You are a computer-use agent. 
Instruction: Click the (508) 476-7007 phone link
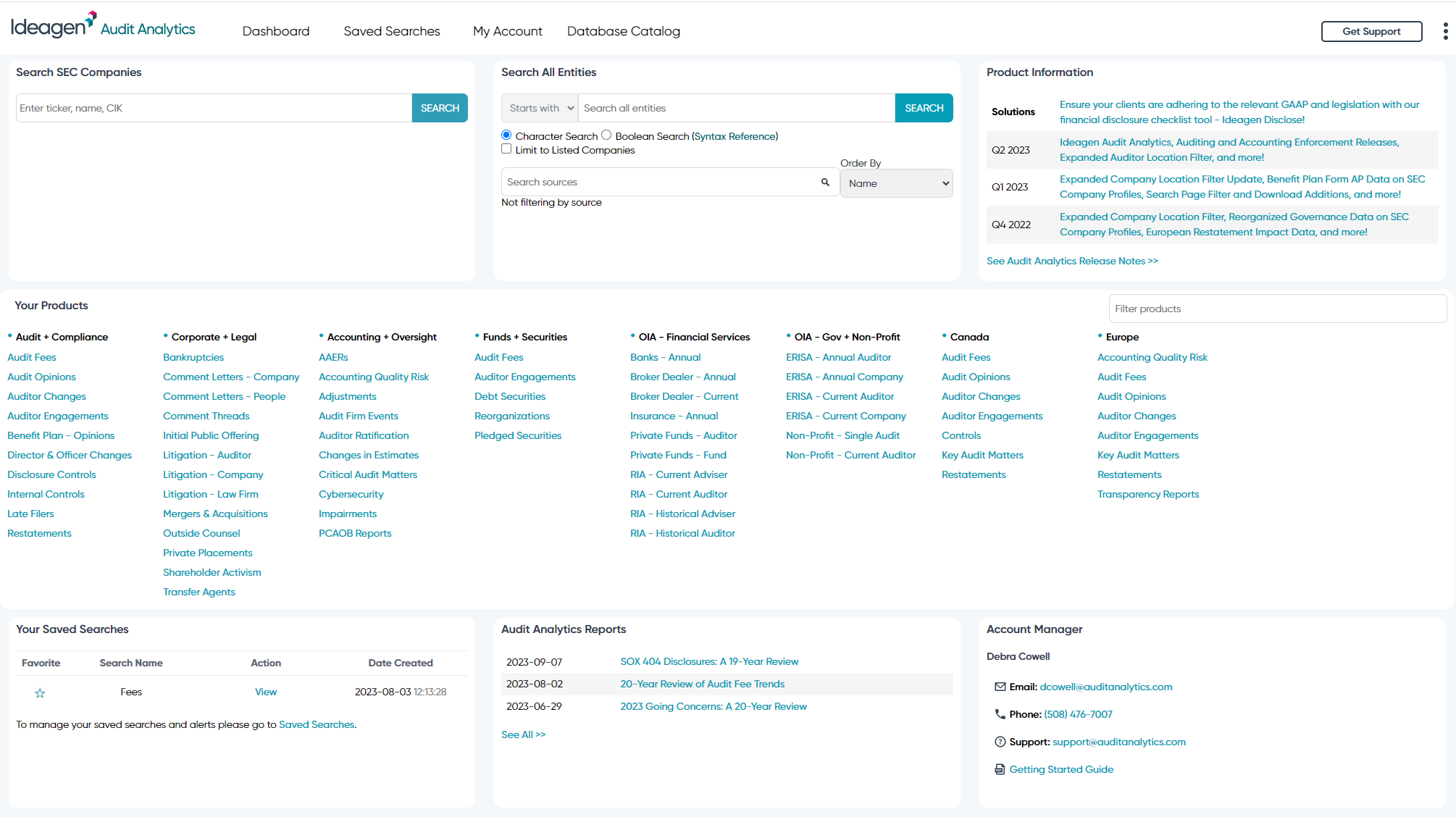click(1078, 714)
